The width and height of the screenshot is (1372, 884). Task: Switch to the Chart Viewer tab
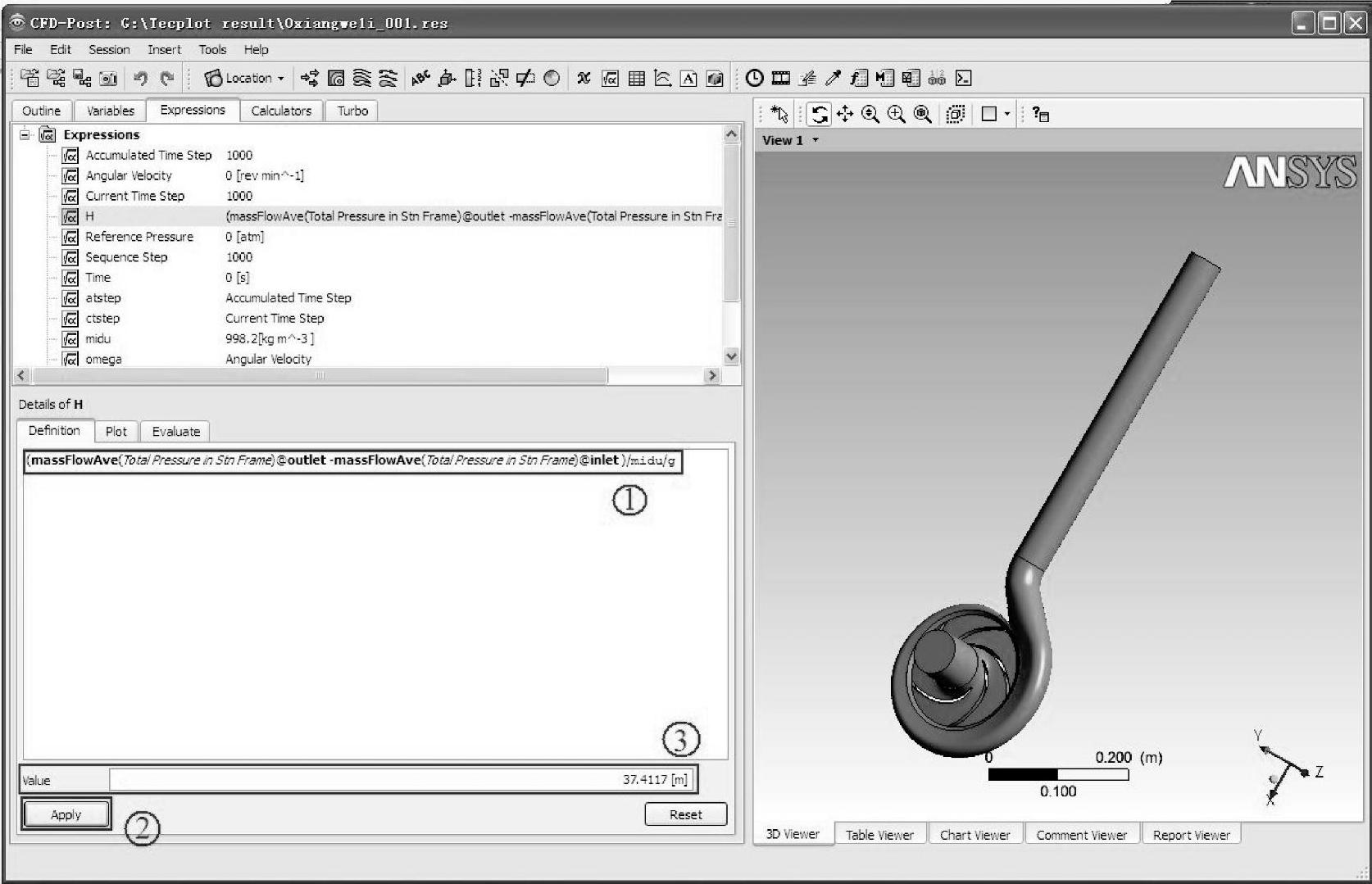pyautogui.click(x=974, y=835)
